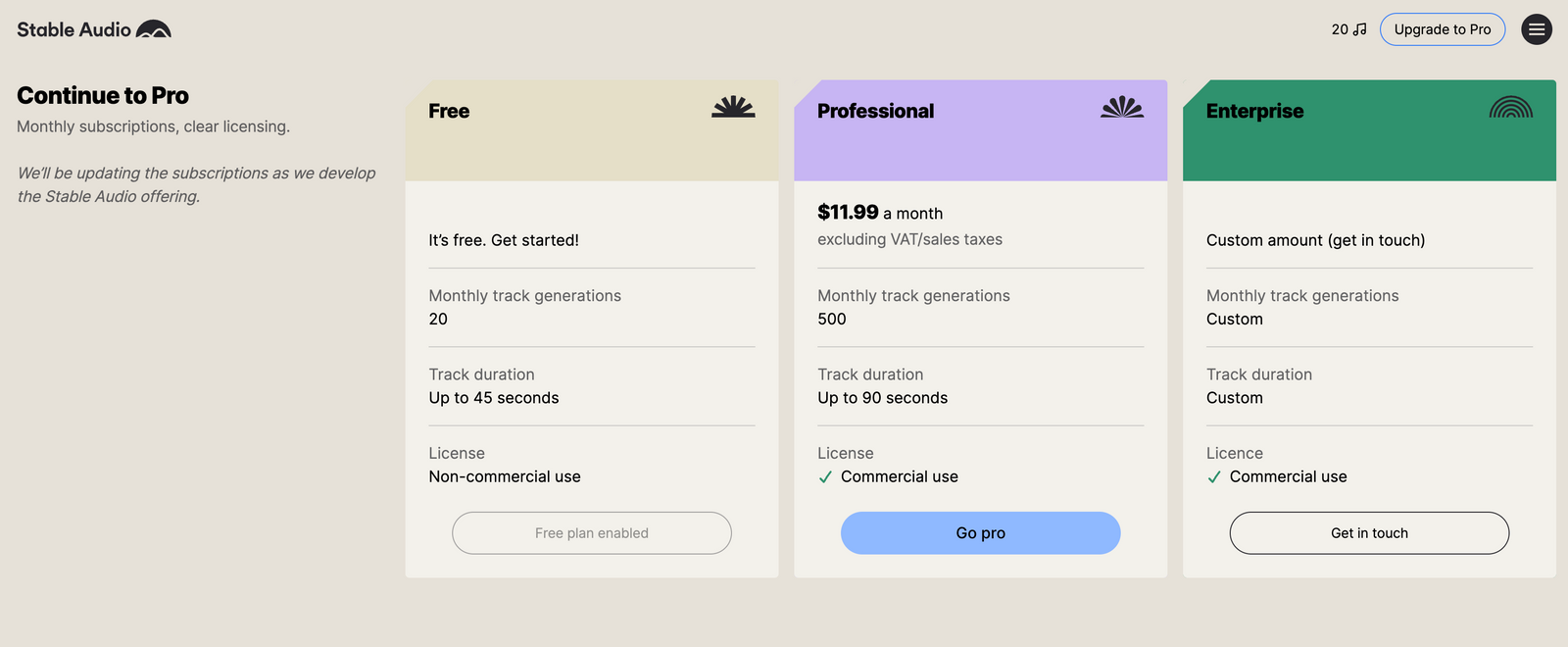This screenshot has height=647, width=1568.
Task: Click the green checkmark under Professional license
Action: coord(825,477)
